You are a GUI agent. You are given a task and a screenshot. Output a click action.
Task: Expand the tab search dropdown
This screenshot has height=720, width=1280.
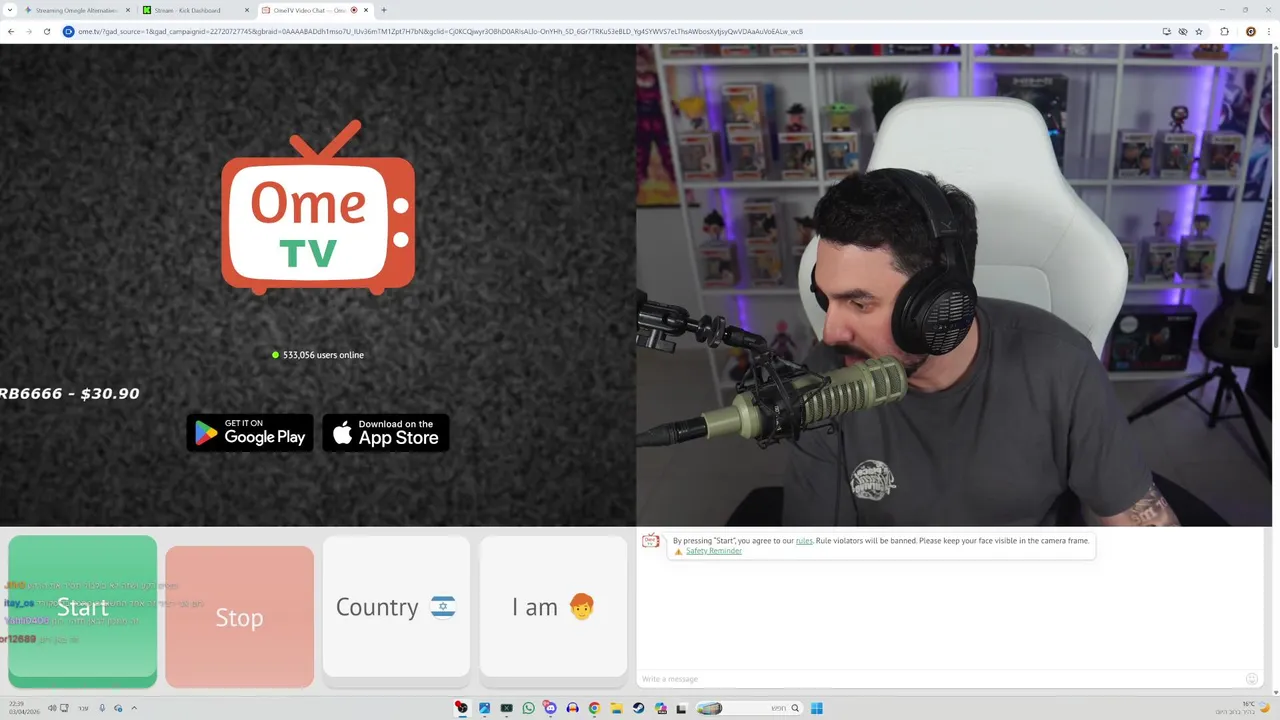9,10
